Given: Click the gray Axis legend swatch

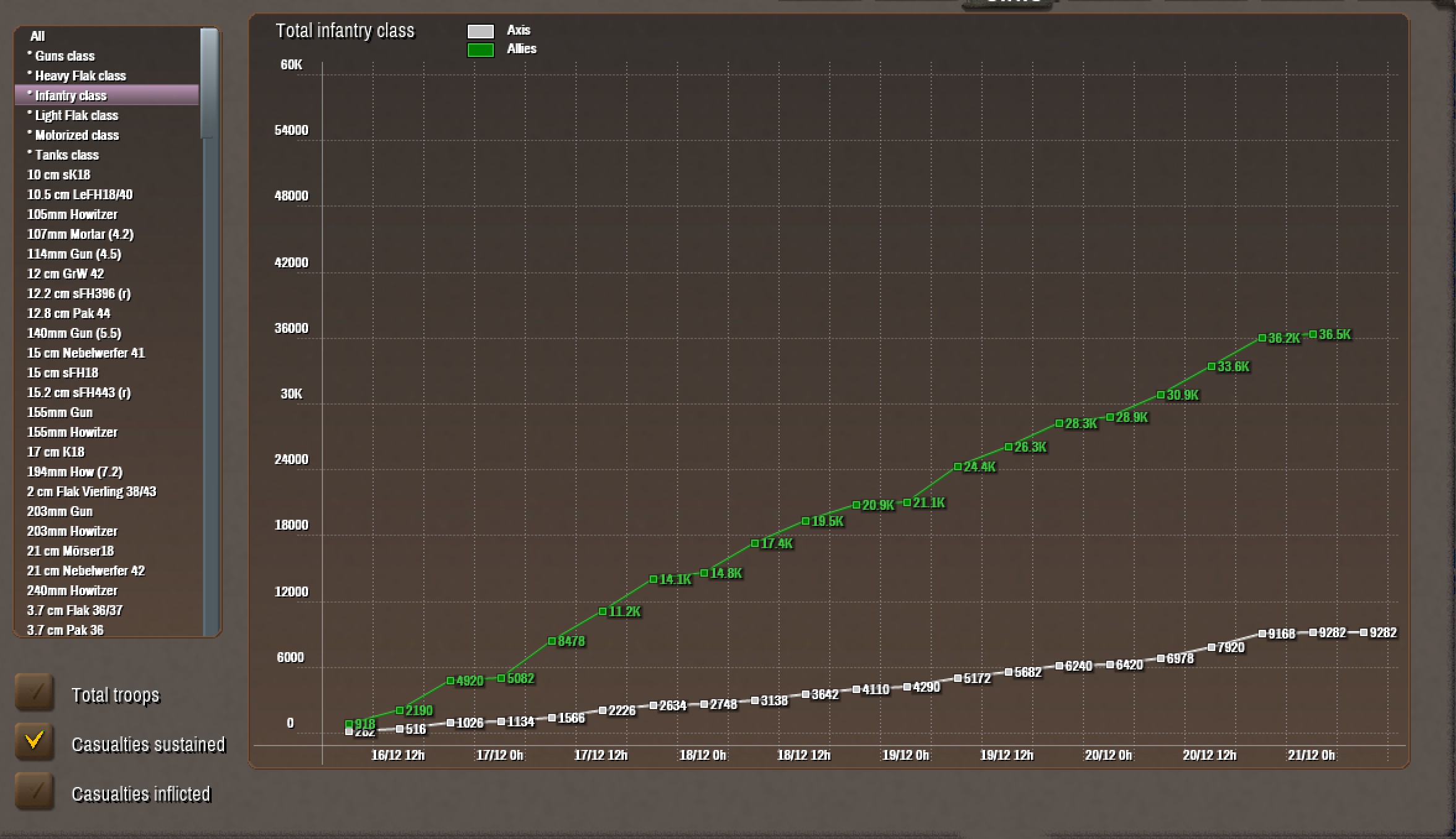Looking at the screenshot, I should click(480, 31).
